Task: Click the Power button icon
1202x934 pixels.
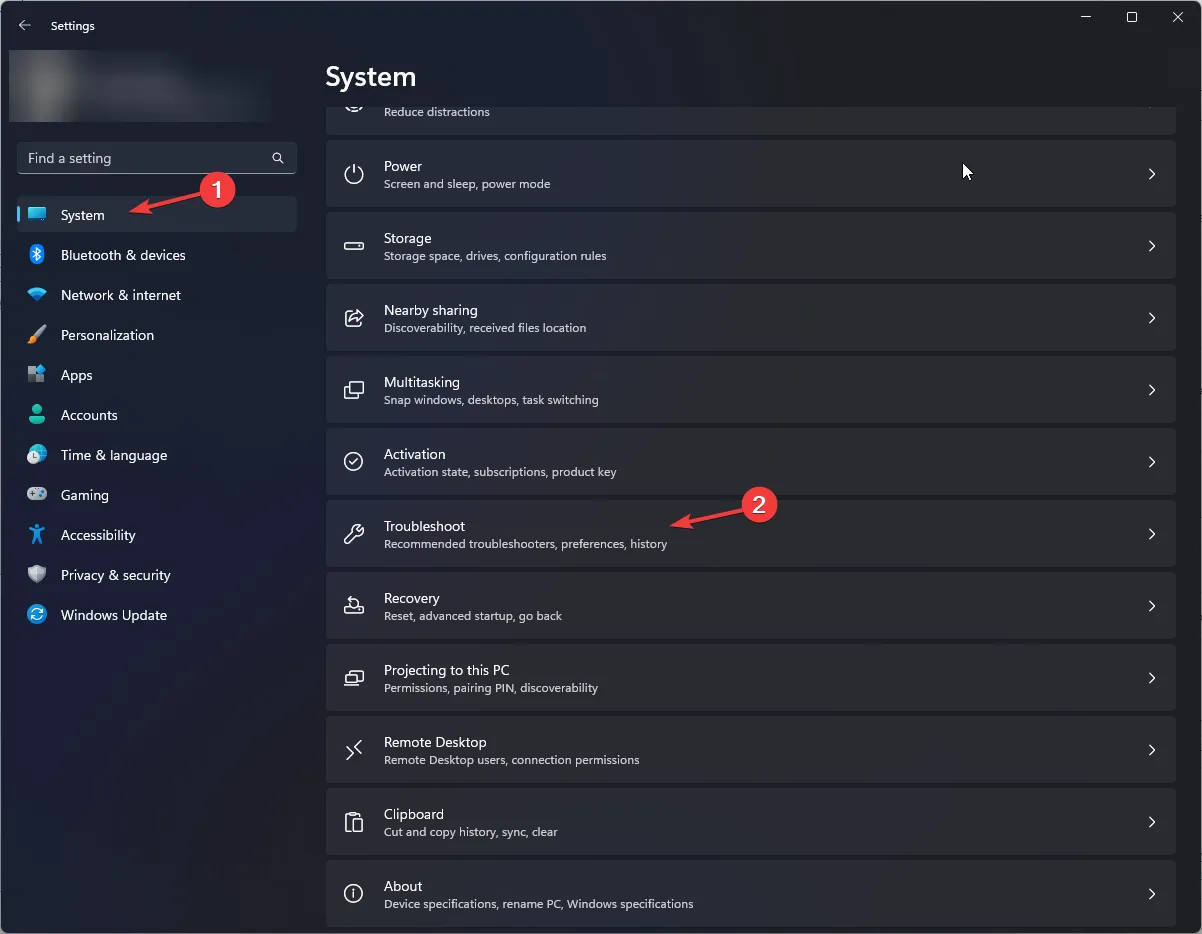Action: (354, 174)
